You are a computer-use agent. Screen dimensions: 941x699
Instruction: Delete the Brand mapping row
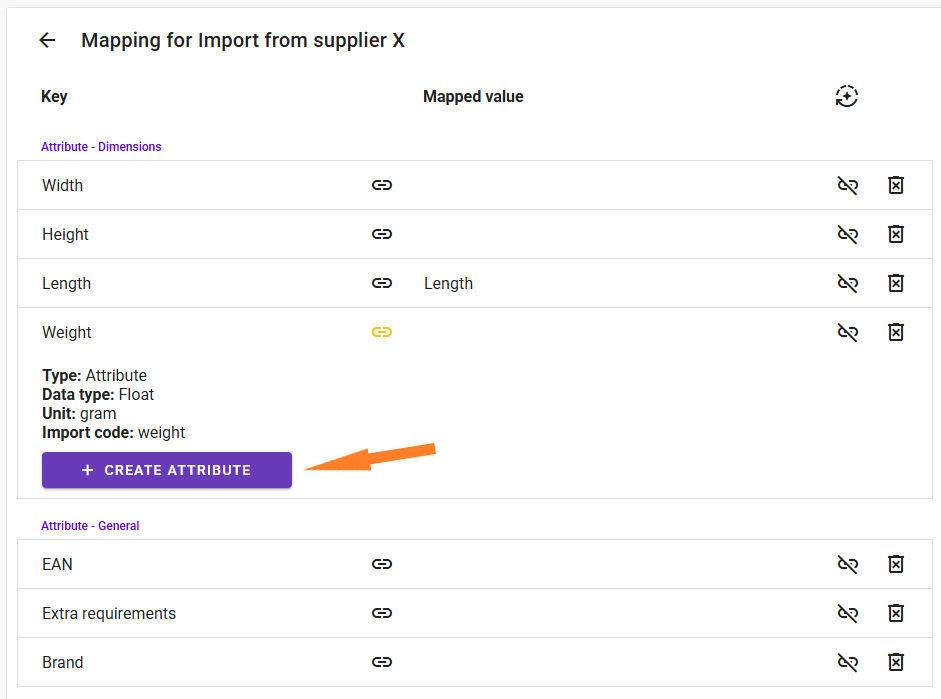895,662
